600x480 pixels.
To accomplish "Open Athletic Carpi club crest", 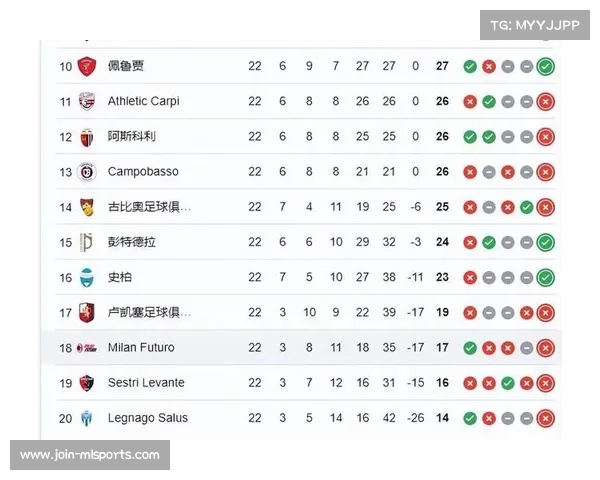I will point(87,101).
